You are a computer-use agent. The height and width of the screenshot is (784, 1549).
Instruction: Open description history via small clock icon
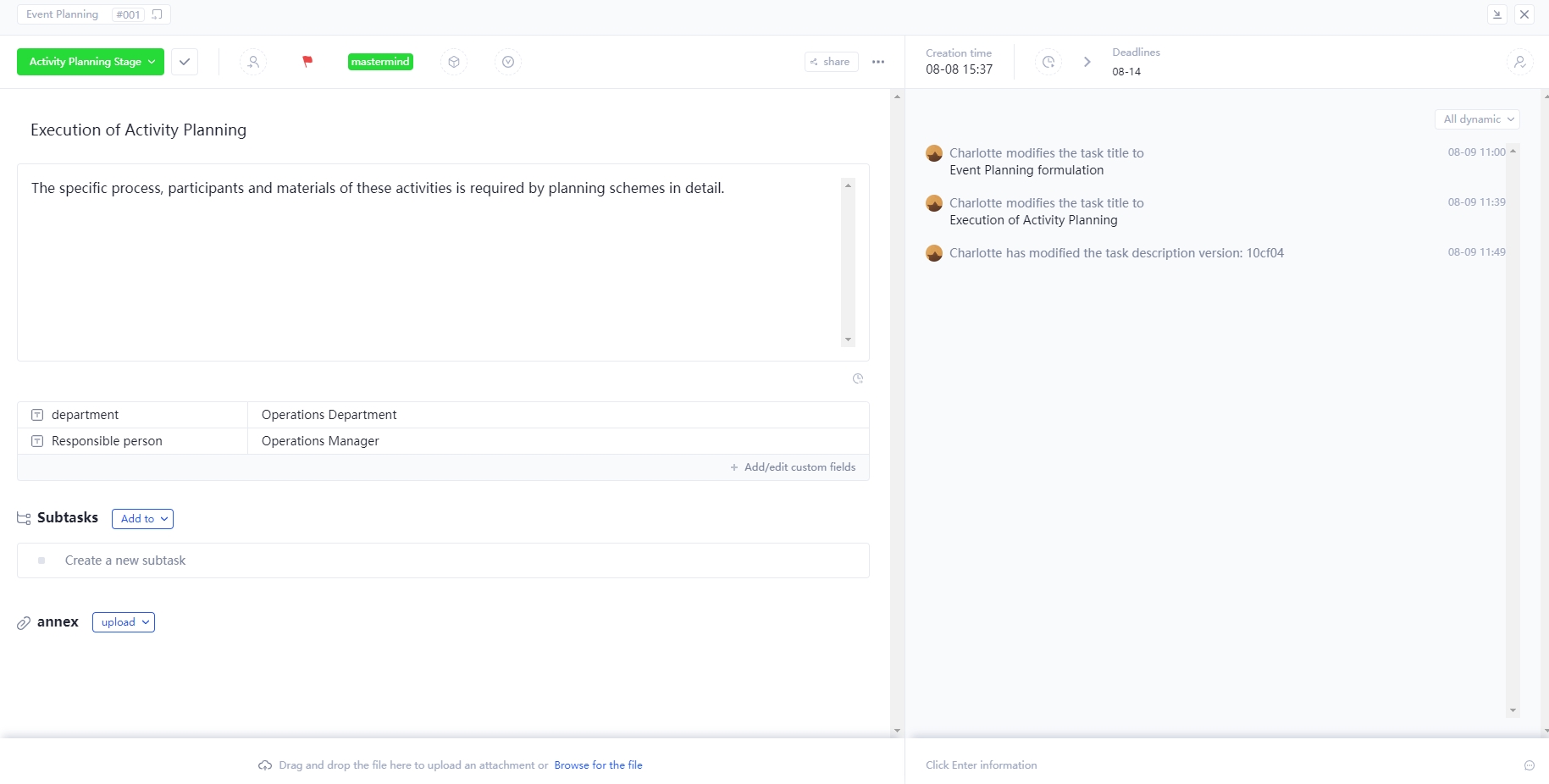tap(857, 378)
